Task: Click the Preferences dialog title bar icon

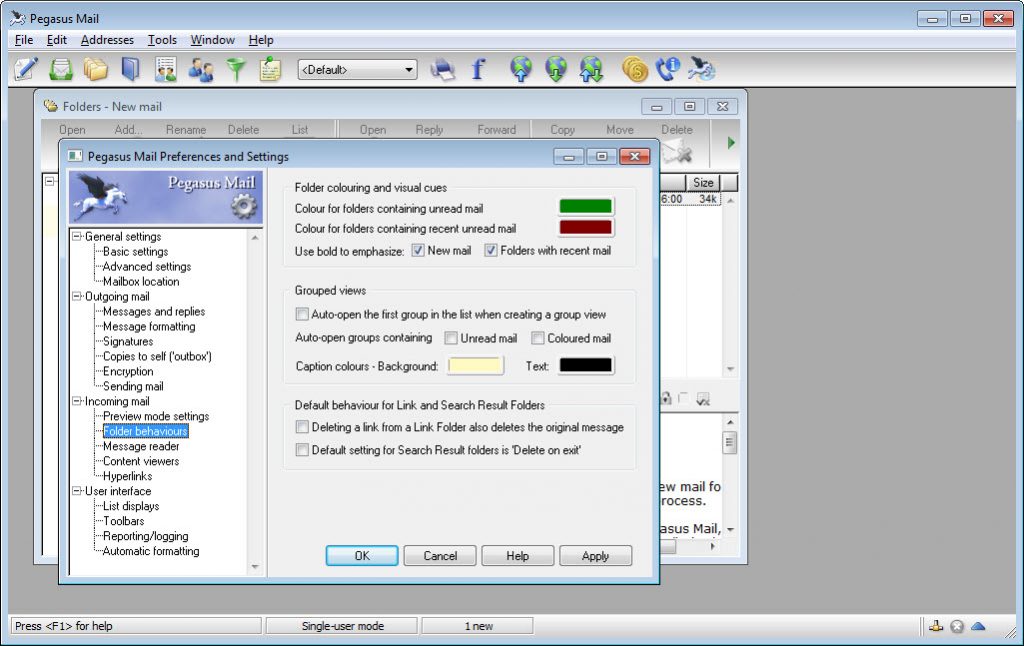Action: [75, 156]
